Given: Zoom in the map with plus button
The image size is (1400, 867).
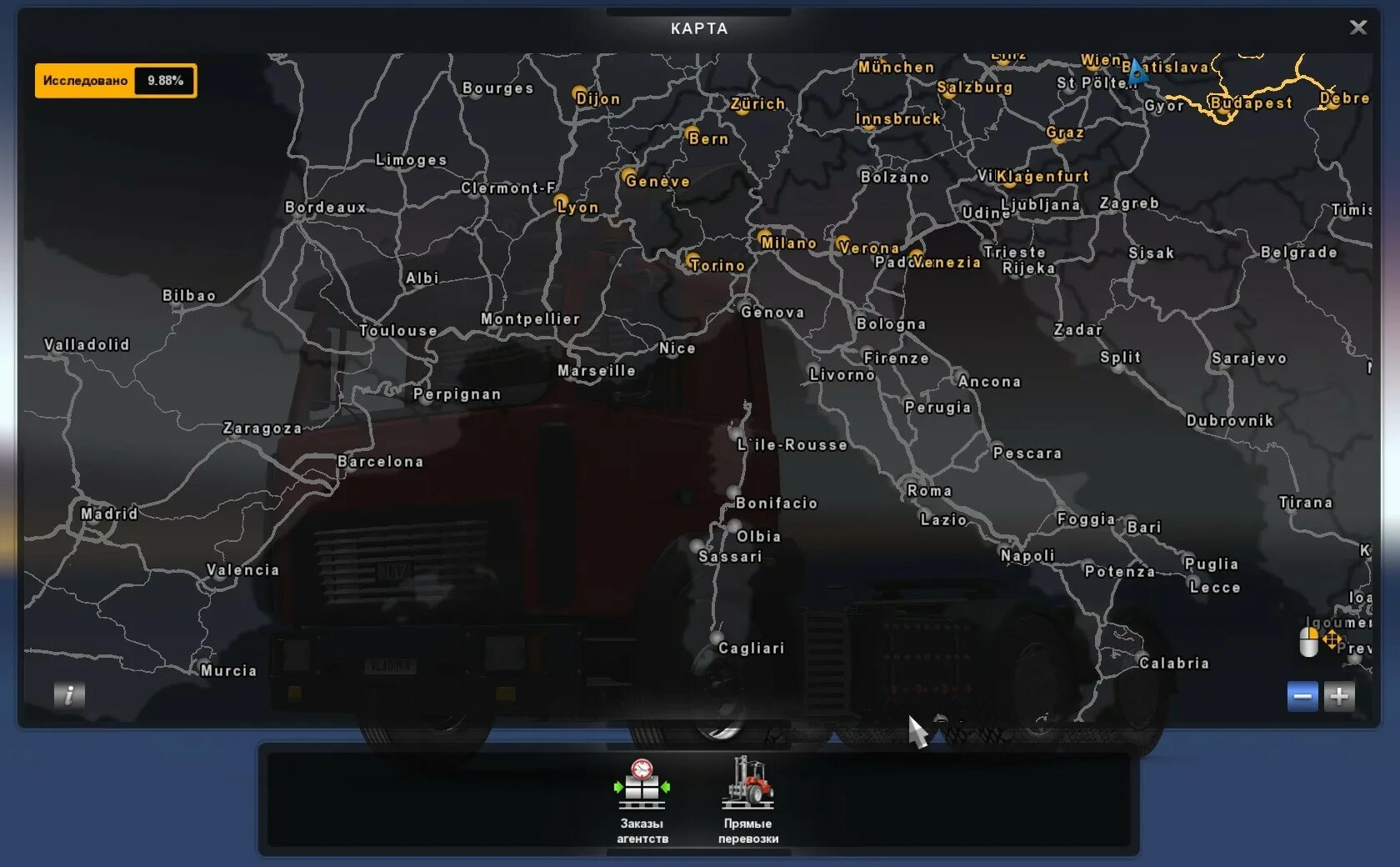Looking at the screenshot, I should tap(1339, 696).
